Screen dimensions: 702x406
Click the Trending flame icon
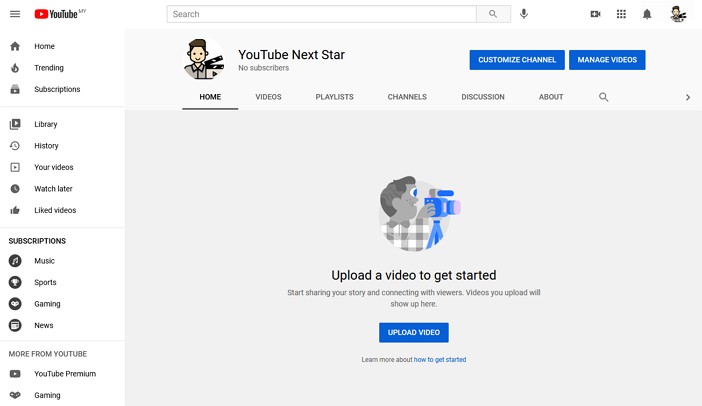(15, 68)
